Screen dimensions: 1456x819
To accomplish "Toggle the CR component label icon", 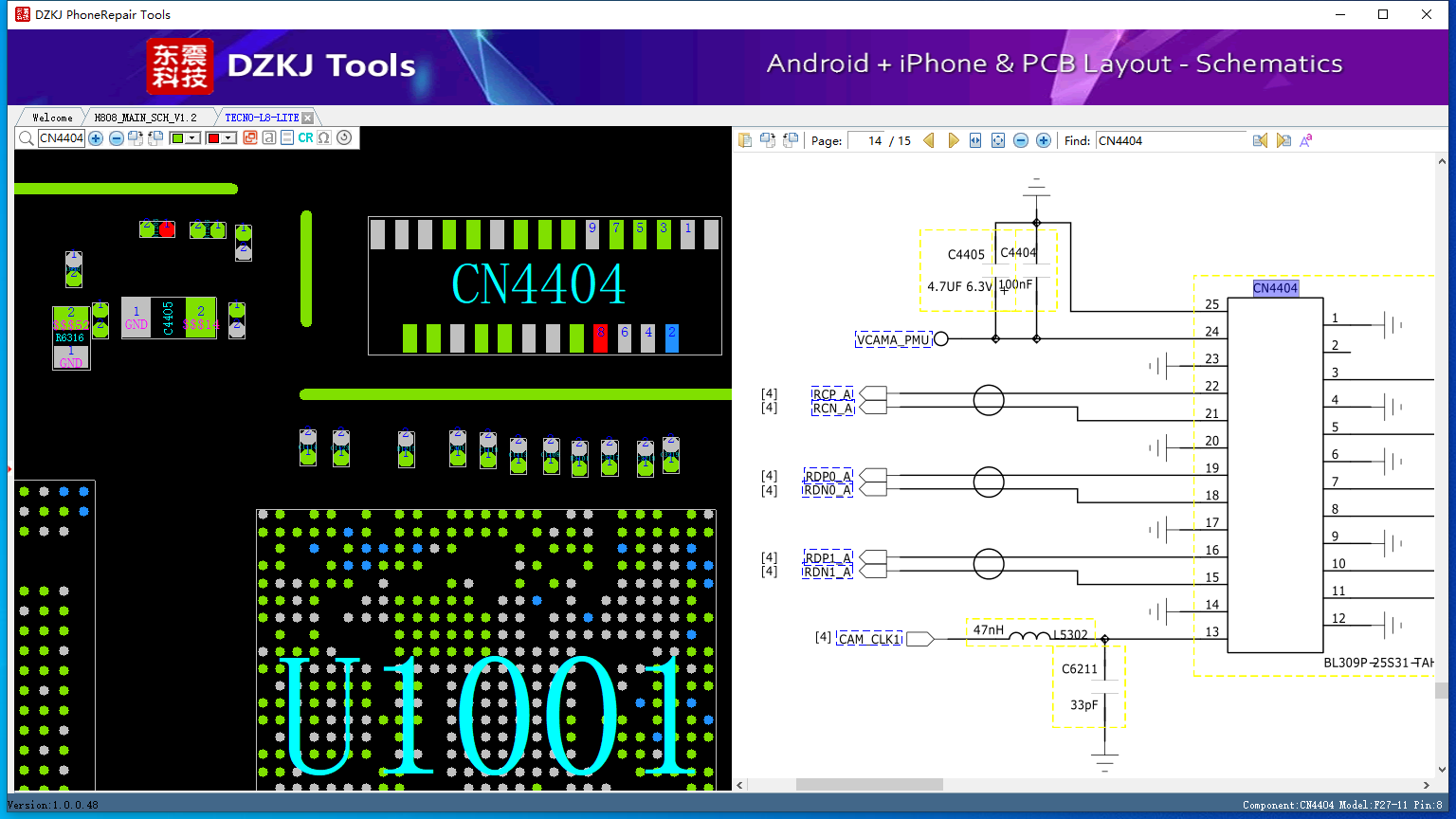I will tap(305, 138).
